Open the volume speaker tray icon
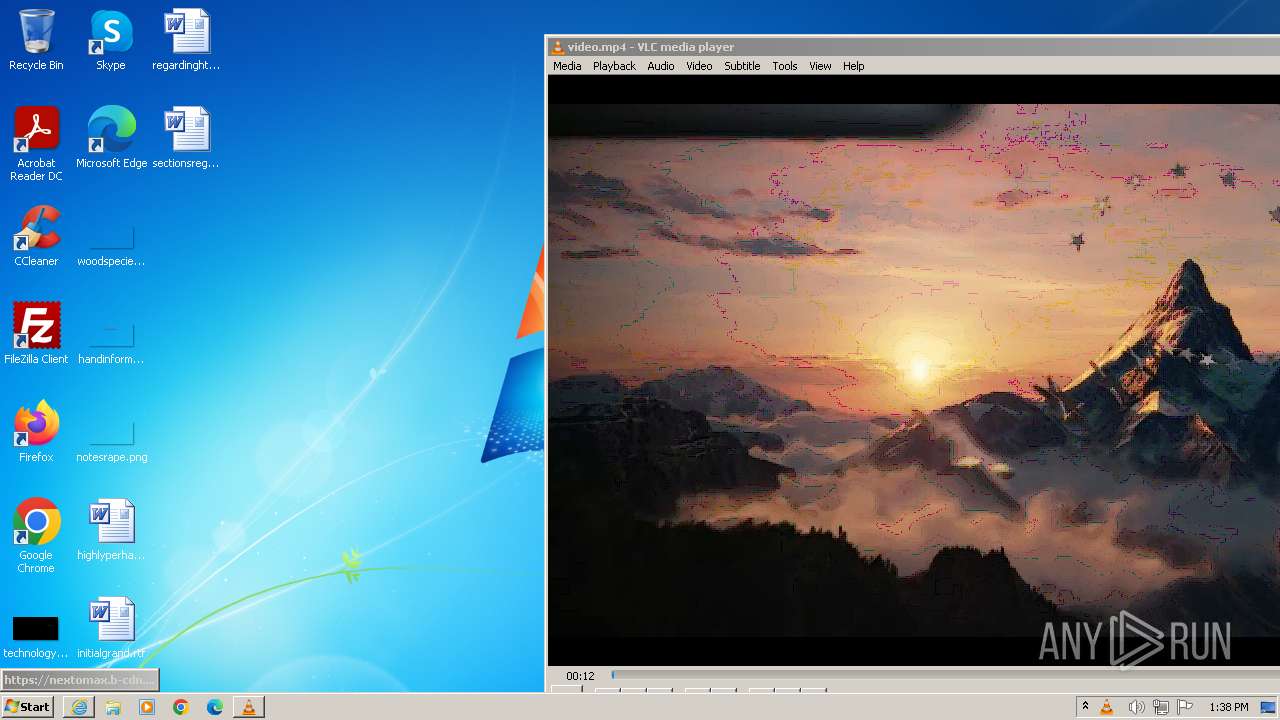This screenshot has height=720, width=1280. (x=1136, y=707)
